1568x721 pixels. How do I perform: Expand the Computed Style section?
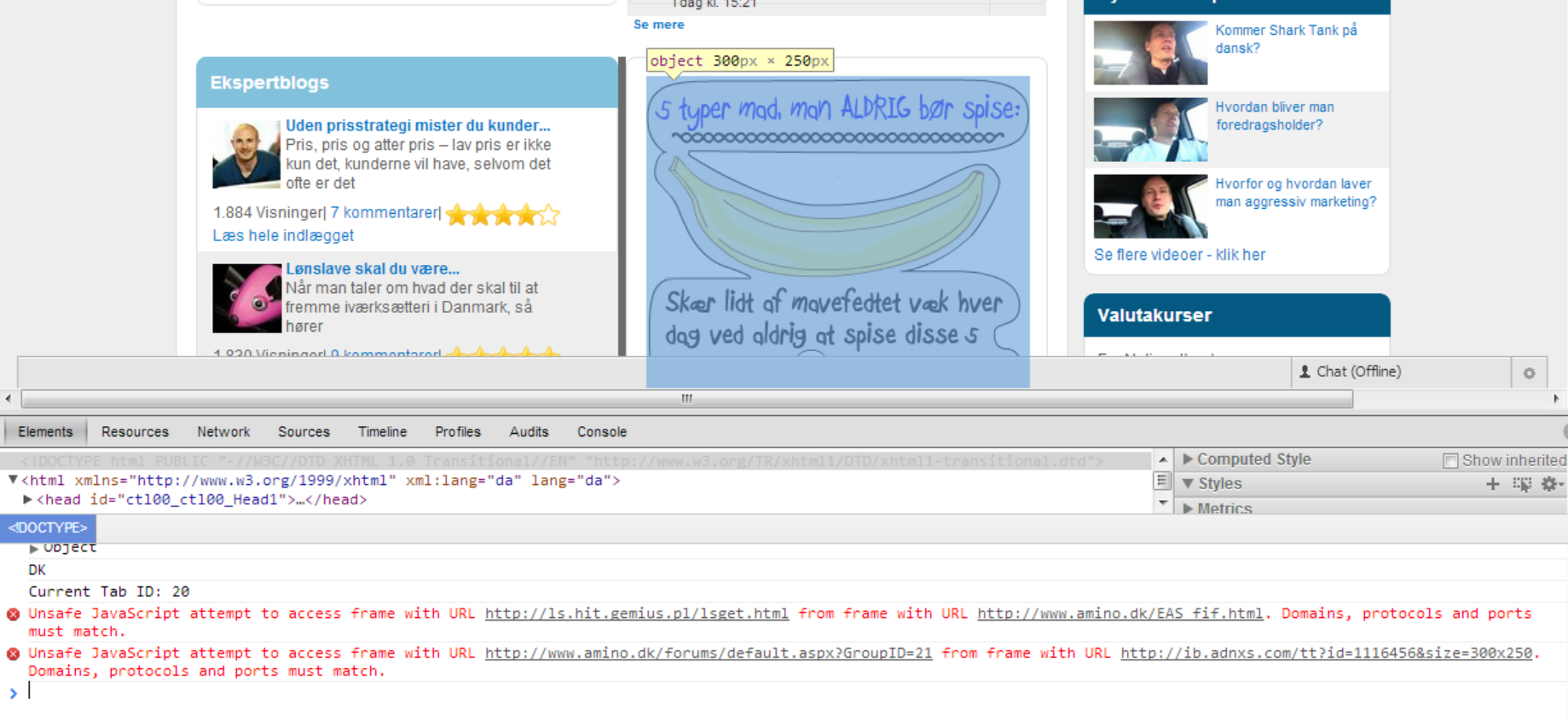click(x=1188, y=459)
